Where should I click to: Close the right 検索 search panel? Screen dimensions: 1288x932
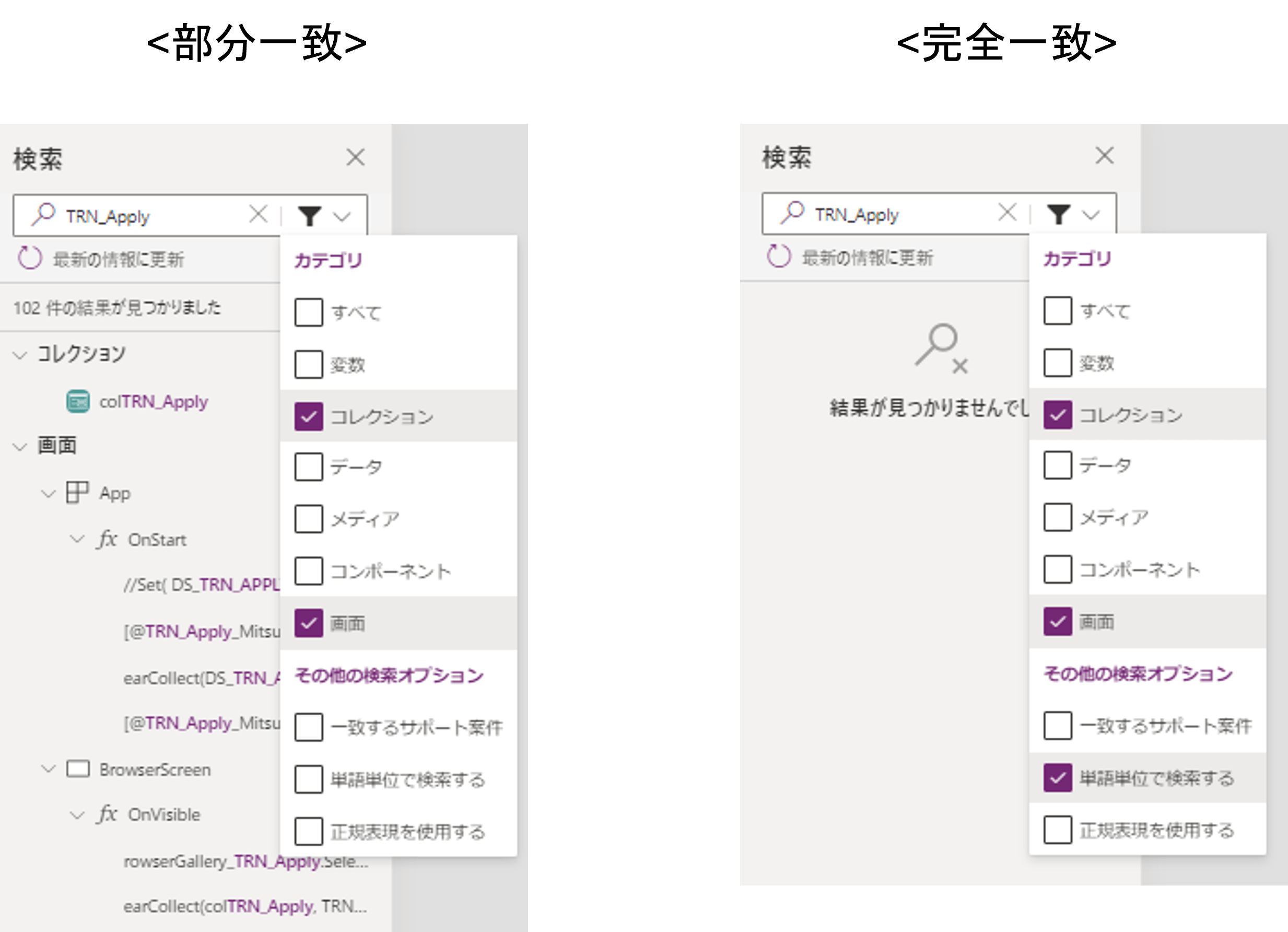1105,156
